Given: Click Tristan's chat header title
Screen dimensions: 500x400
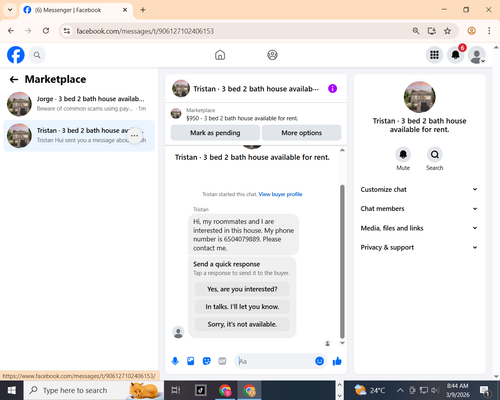Looking at the screenshot, I should (x=256, y=89).
